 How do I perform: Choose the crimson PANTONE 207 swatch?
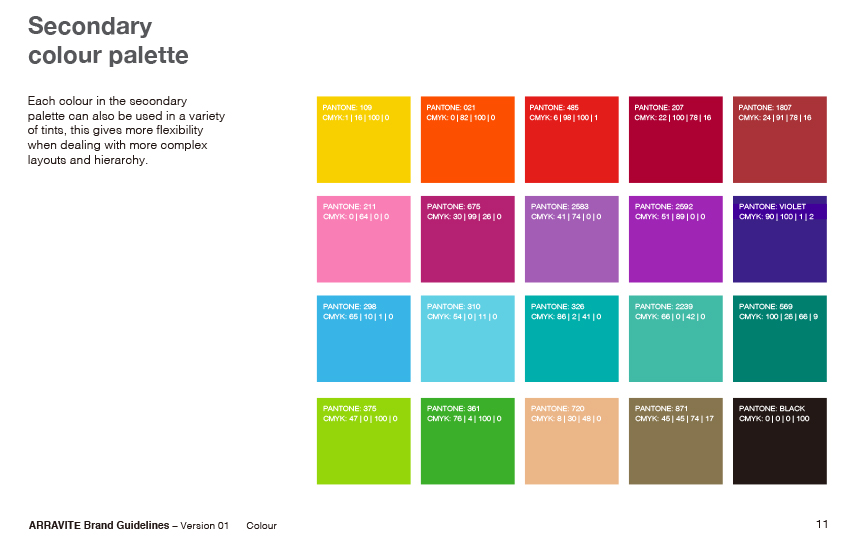675,140
